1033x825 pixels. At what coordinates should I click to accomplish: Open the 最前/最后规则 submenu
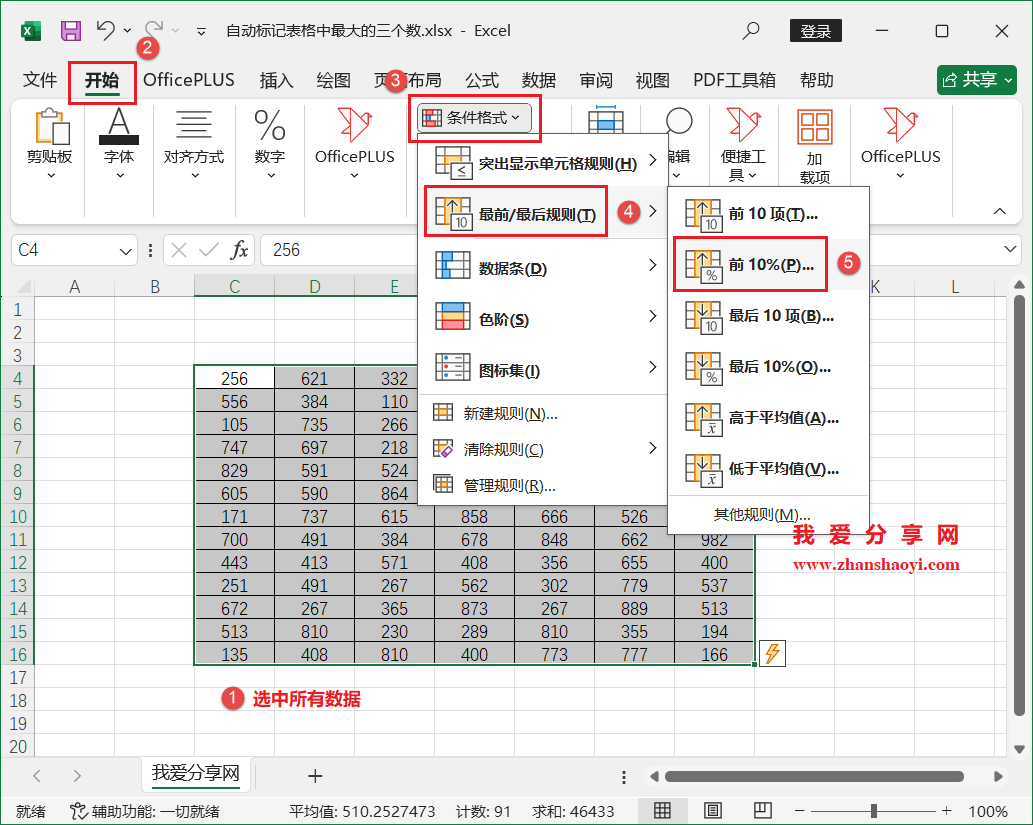(544, 213)
